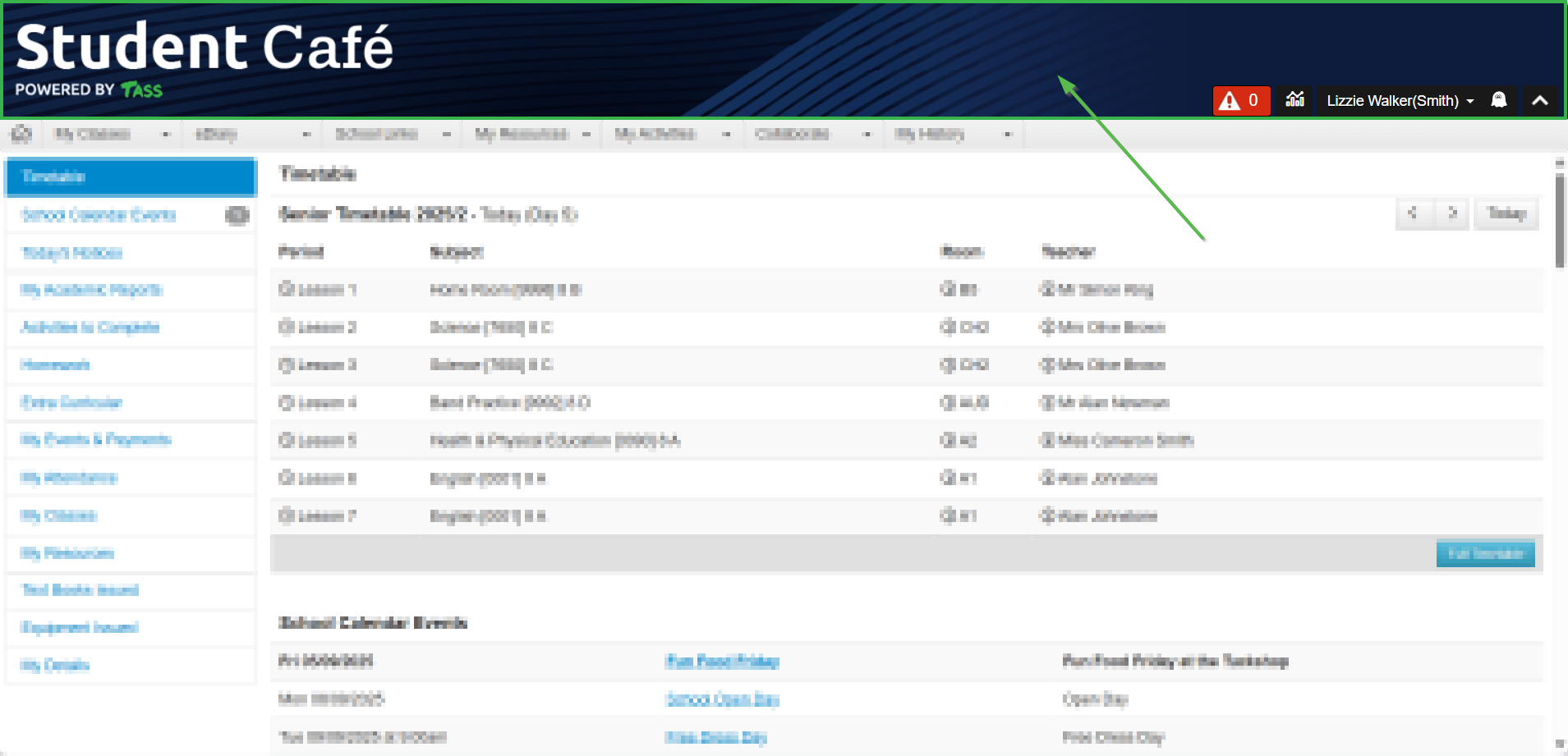This screenshot has width=1568, height=756.
Task: Click the Today button above the timetable
Action: 1506,213
